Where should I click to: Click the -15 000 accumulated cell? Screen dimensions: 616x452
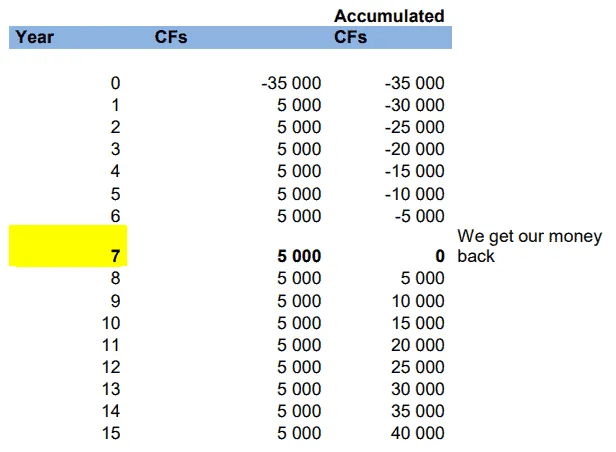414,171
